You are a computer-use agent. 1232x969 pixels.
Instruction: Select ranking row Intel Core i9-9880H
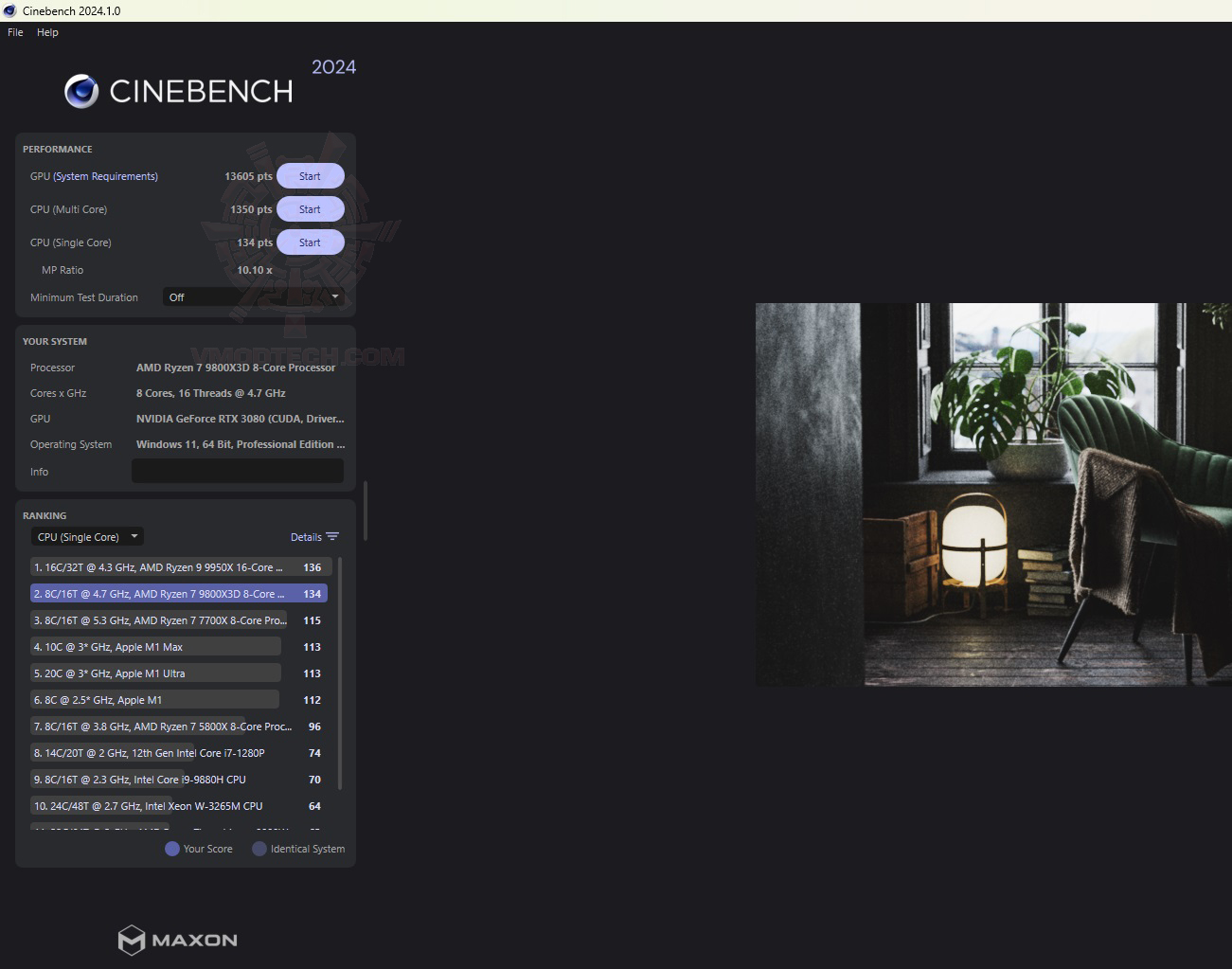pyautogui.click(x=180, y=780)
